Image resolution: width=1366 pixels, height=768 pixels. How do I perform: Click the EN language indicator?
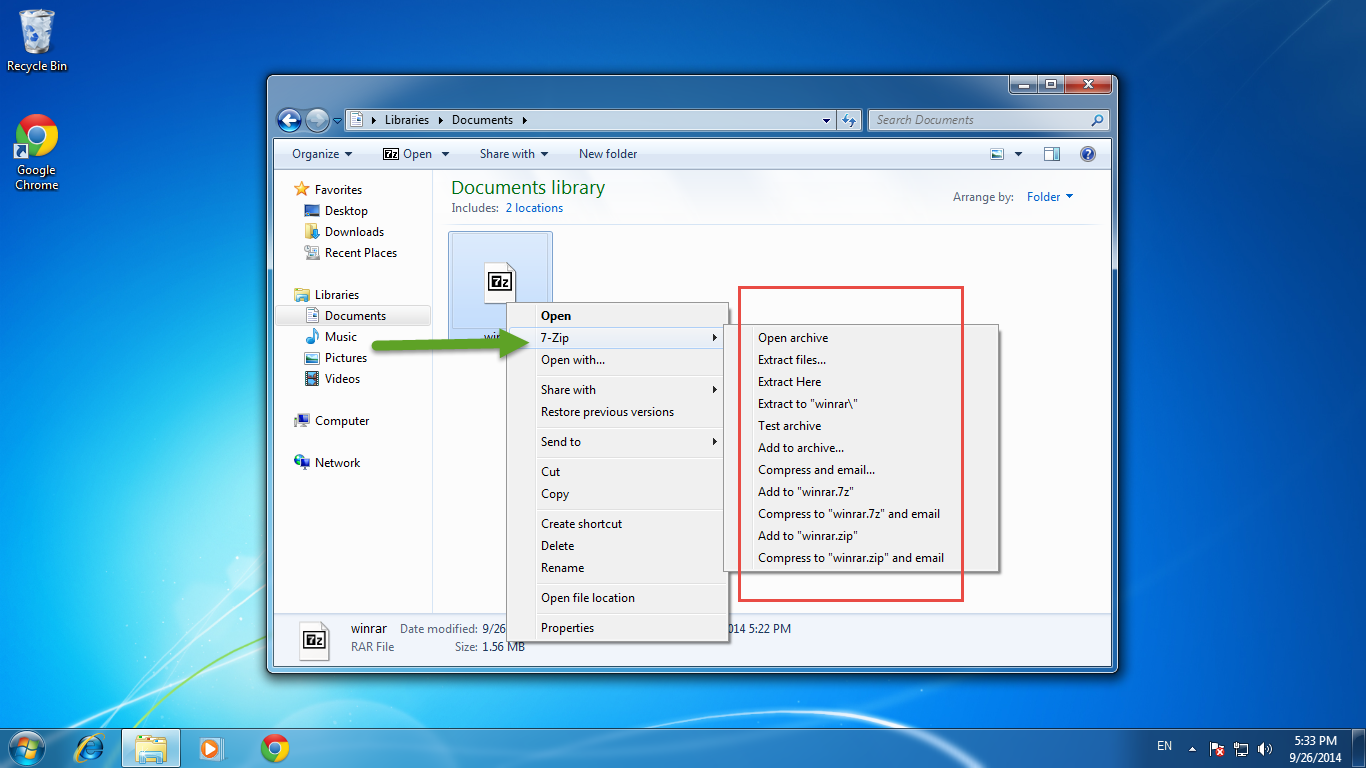pos(1164,746)
